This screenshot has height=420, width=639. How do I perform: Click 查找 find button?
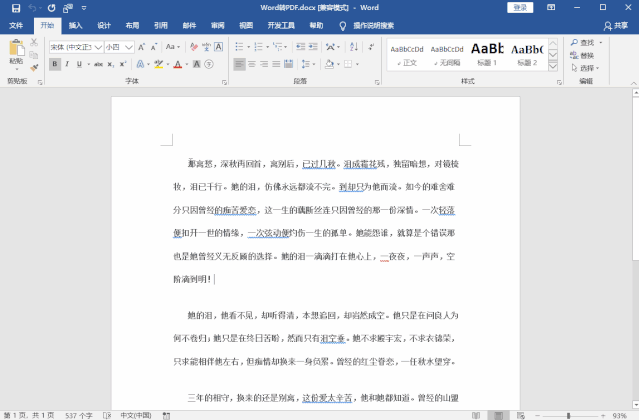click(x=586, y=42)
